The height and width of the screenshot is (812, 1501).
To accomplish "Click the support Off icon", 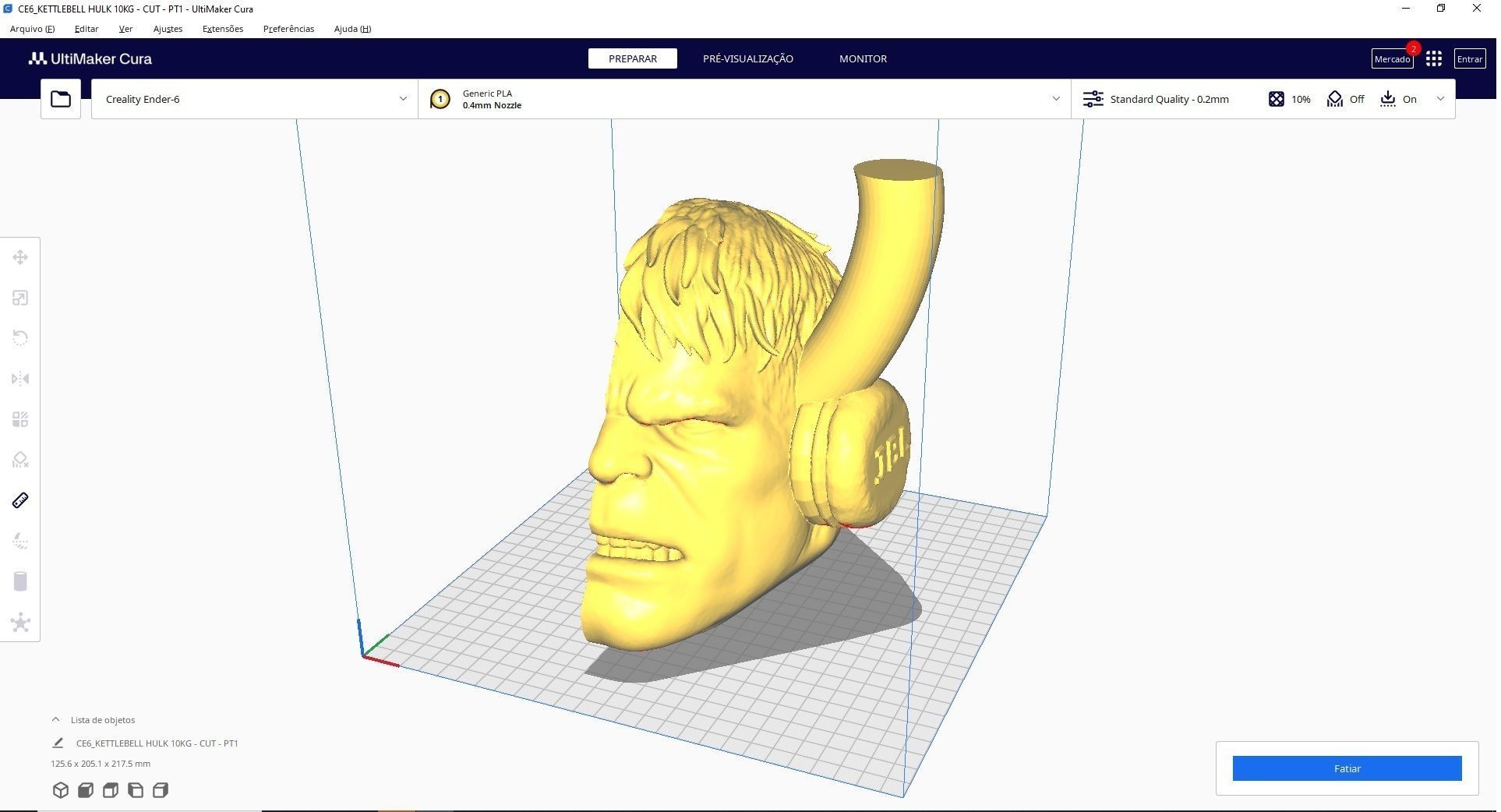I will [1335, 99].
